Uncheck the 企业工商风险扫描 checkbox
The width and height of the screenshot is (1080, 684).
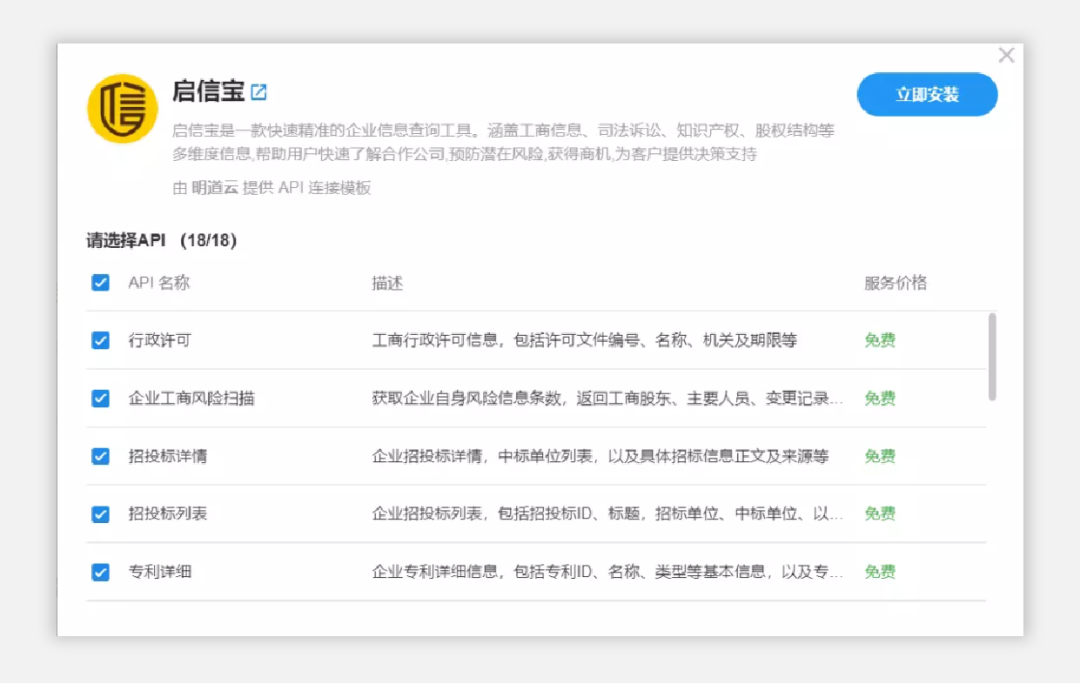pos(100,398)
